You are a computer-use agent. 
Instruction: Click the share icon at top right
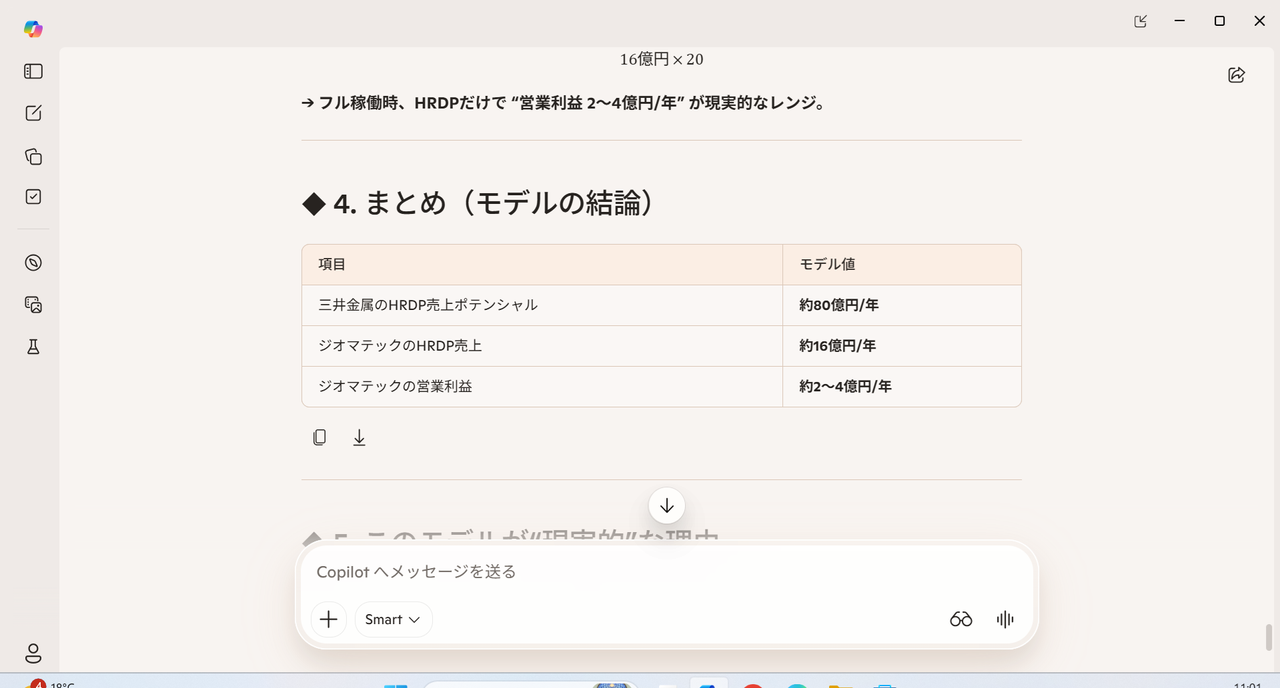pyautogui.click(x=1237, y=75)
